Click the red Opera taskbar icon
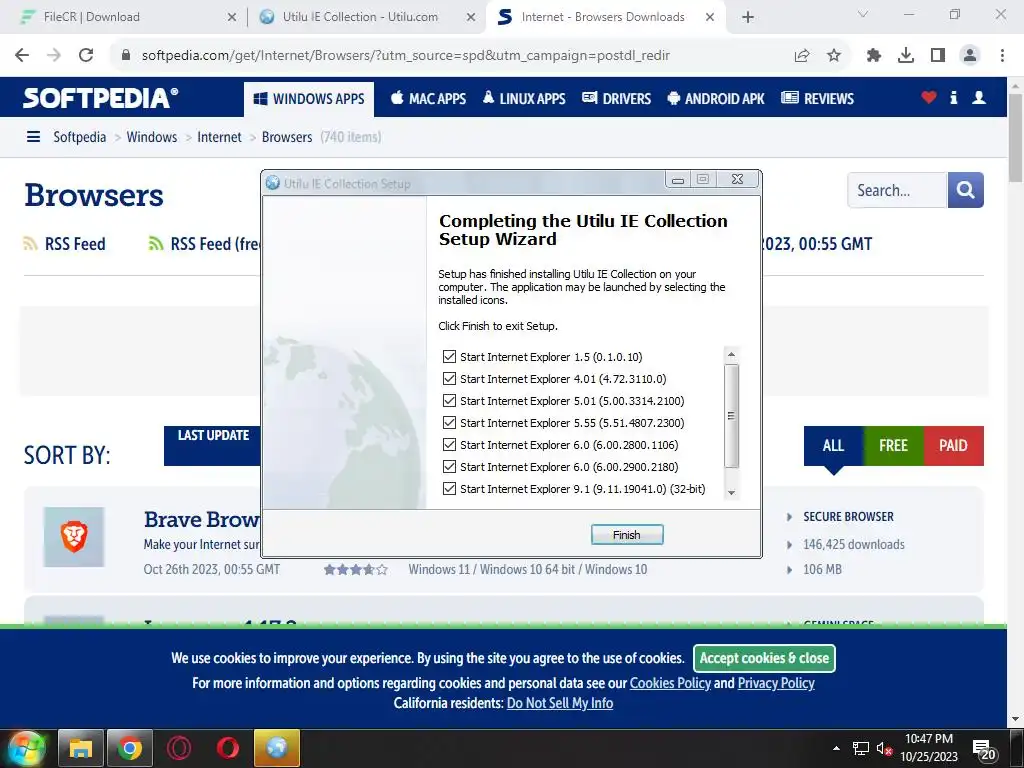Screen dimensions: 1024x768 (228, 748)
